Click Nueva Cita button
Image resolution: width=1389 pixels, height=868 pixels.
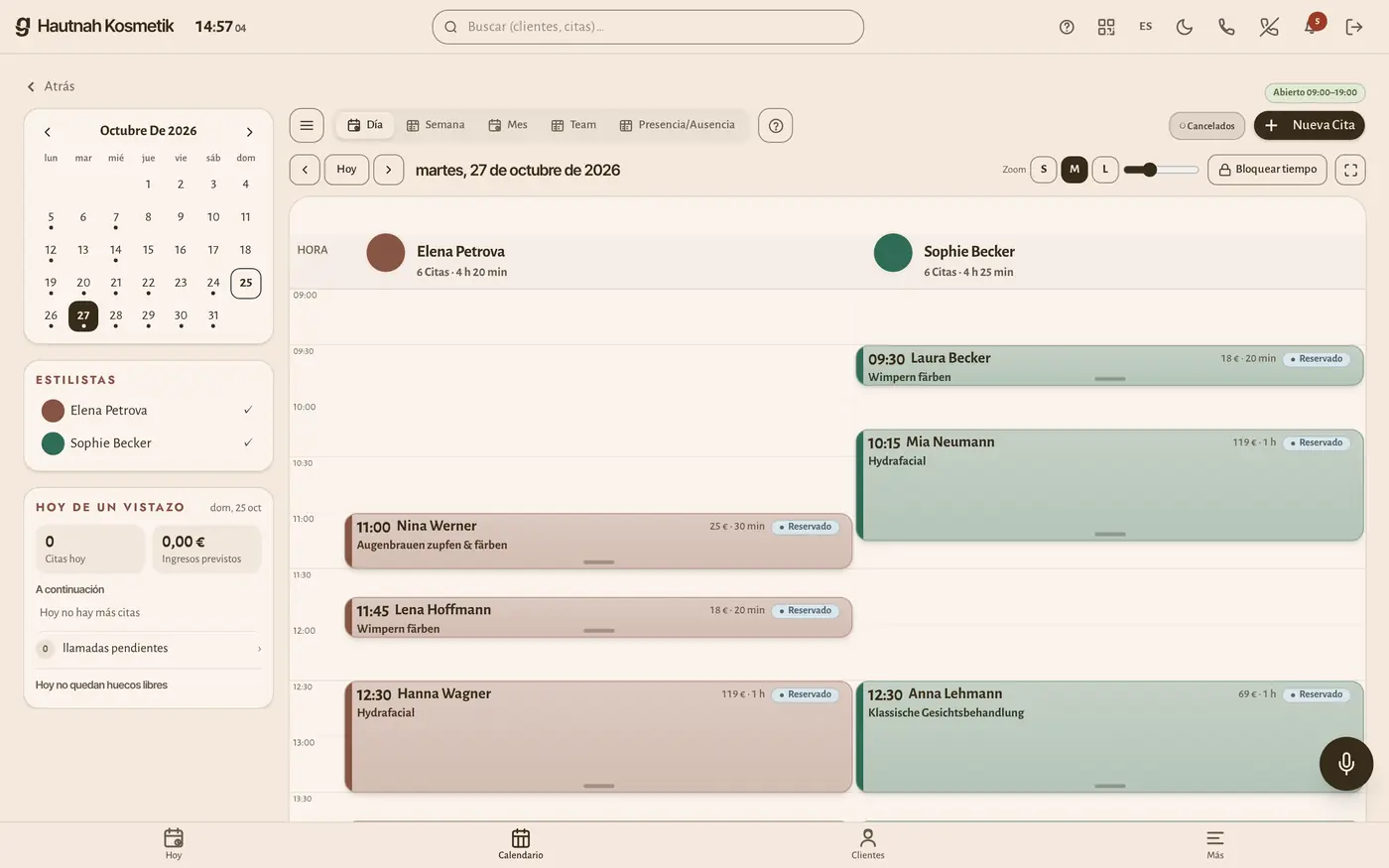click(1310, 125)
